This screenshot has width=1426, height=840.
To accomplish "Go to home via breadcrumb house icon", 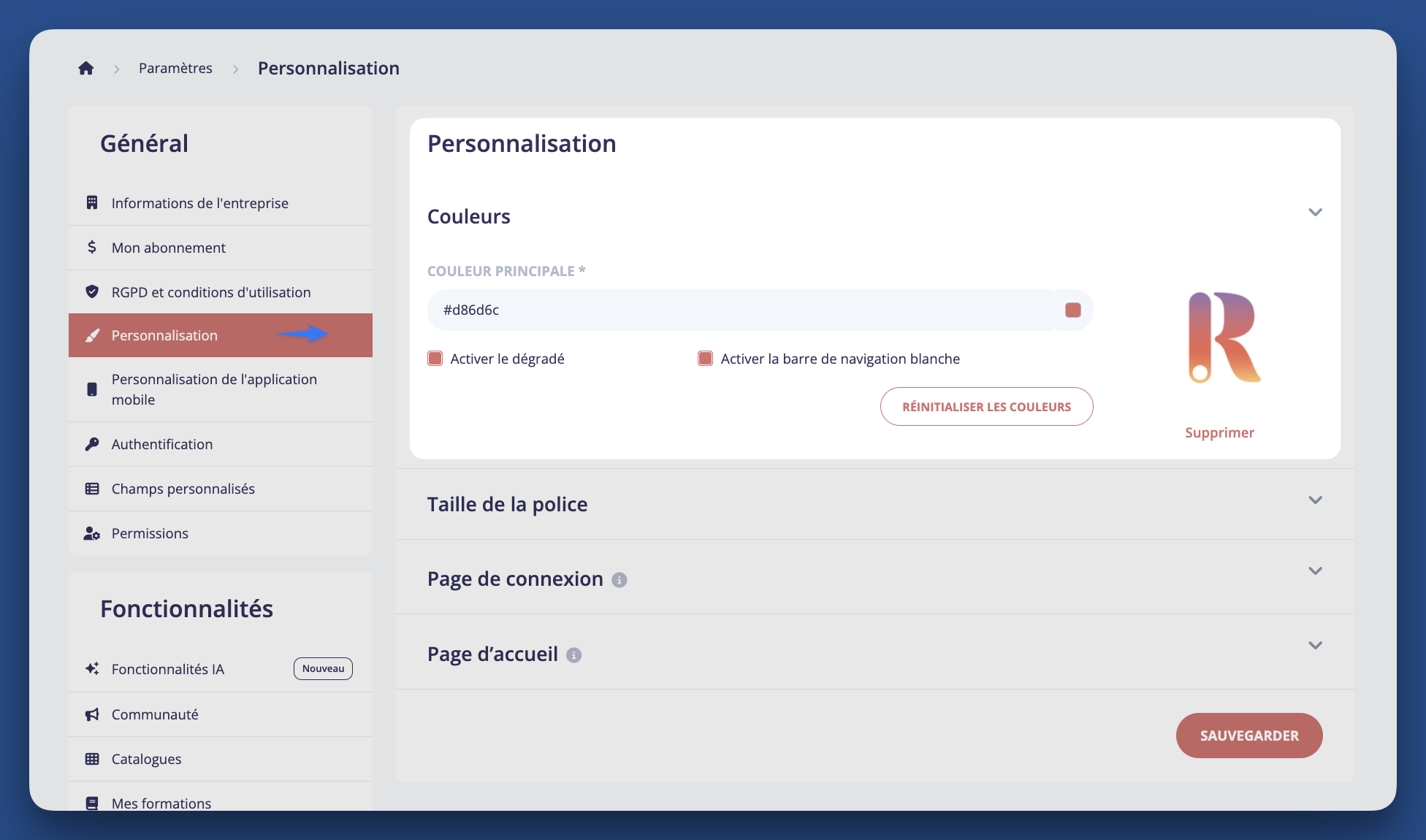I will coord(85,68).
